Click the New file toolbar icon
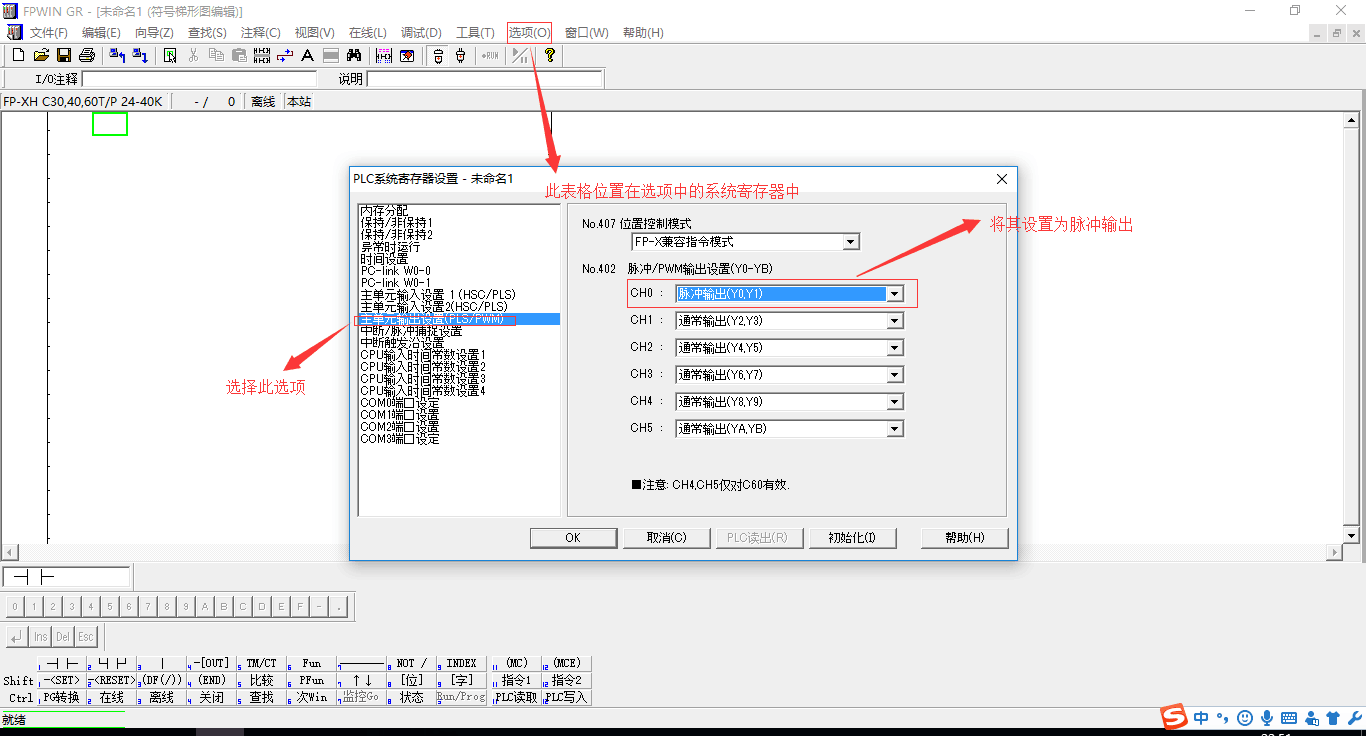This screenshot has height=736, width=1366. click(x=18, y=56)
